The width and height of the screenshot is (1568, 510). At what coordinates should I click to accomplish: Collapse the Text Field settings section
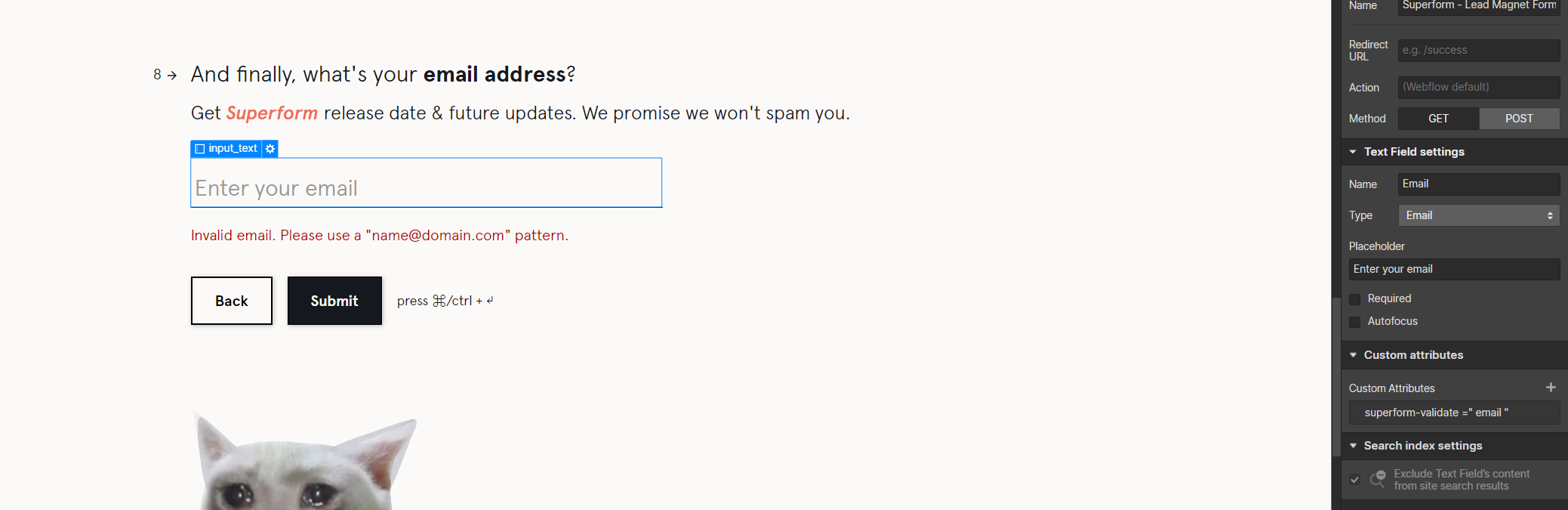1353,152
